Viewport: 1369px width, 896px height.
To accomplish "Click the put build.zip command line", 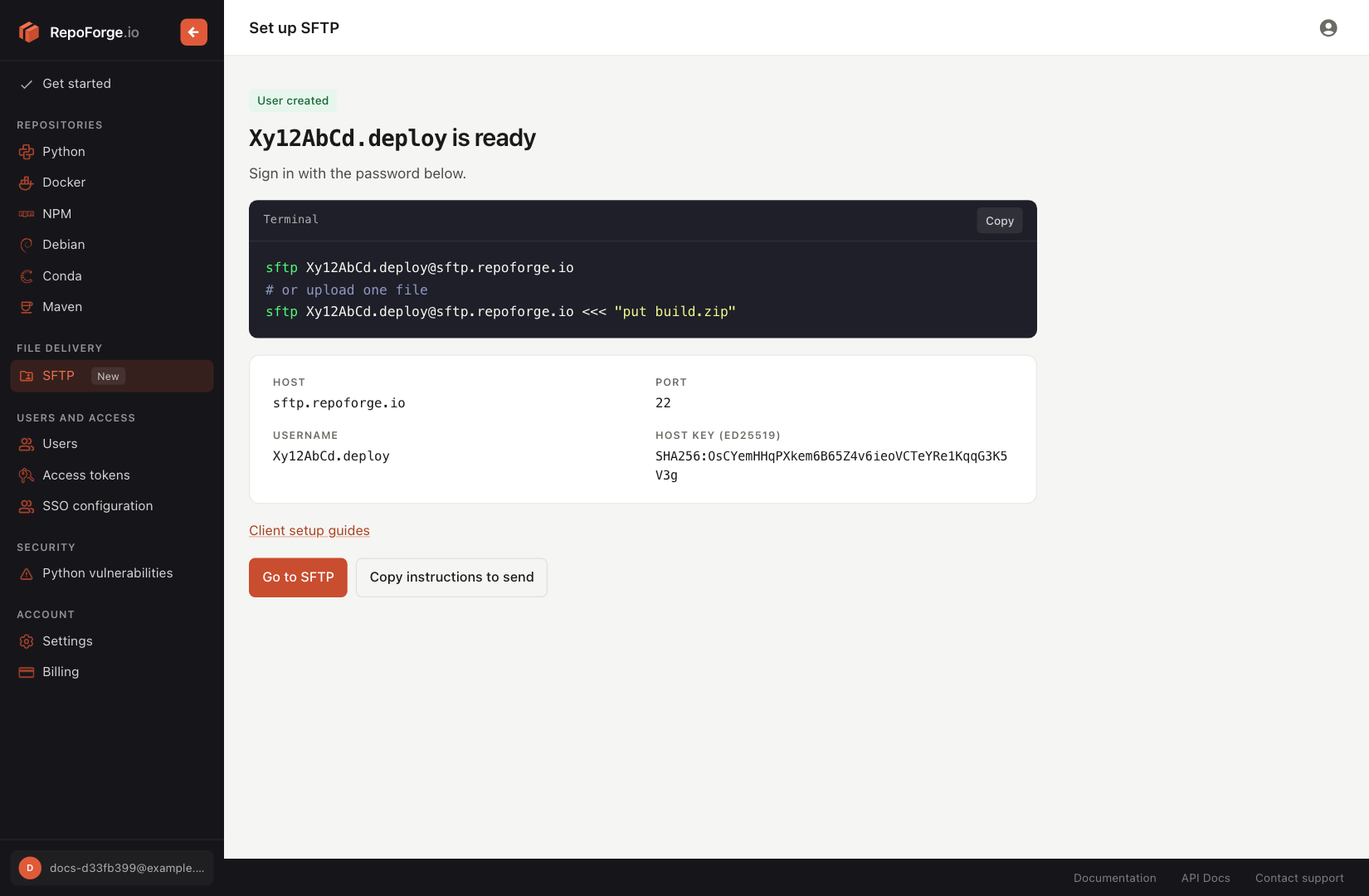I will pos(500,312).
